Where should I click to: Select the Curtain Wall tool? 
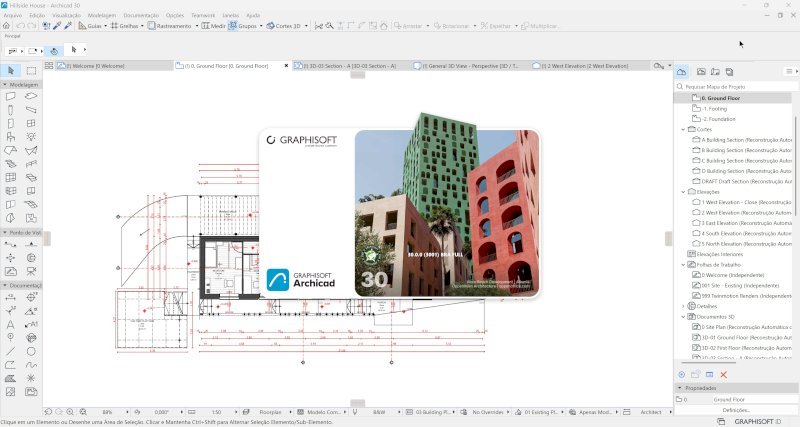[x=10, y=178]
